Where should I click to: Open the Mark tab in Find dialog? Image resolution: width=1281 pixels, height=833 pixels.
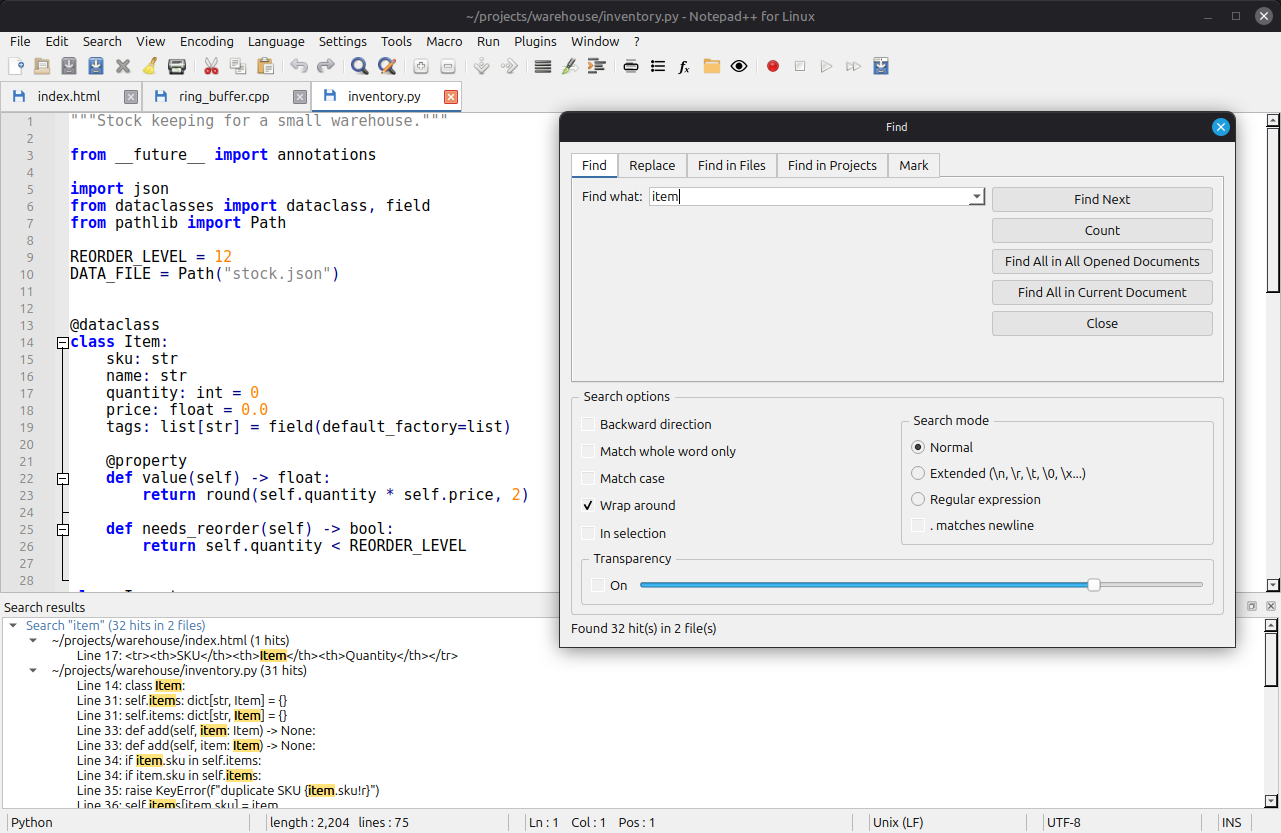[914, 165]
